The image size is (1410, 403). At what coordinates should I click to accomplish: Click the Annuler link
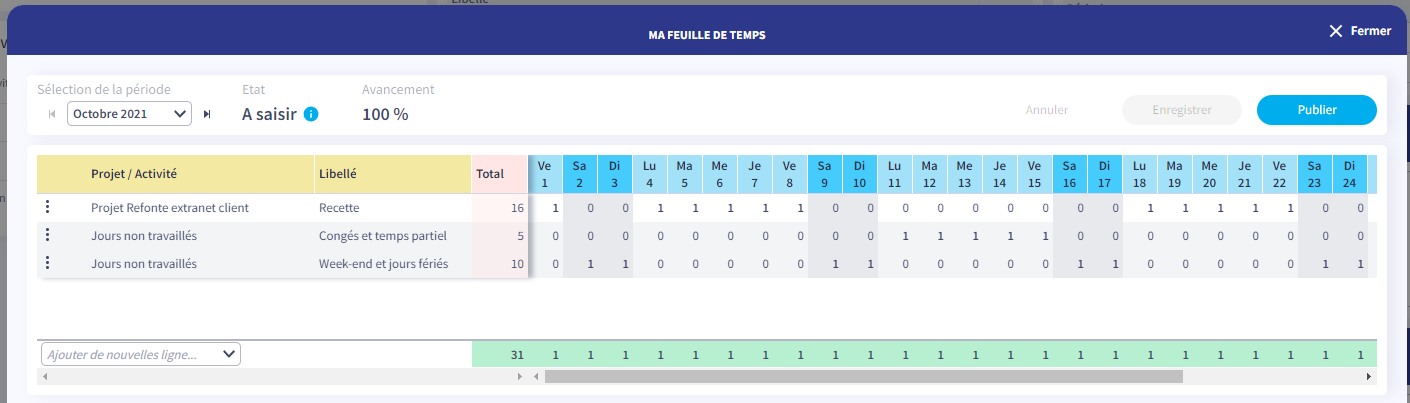pyautogui.click(x=1047, y=110)
